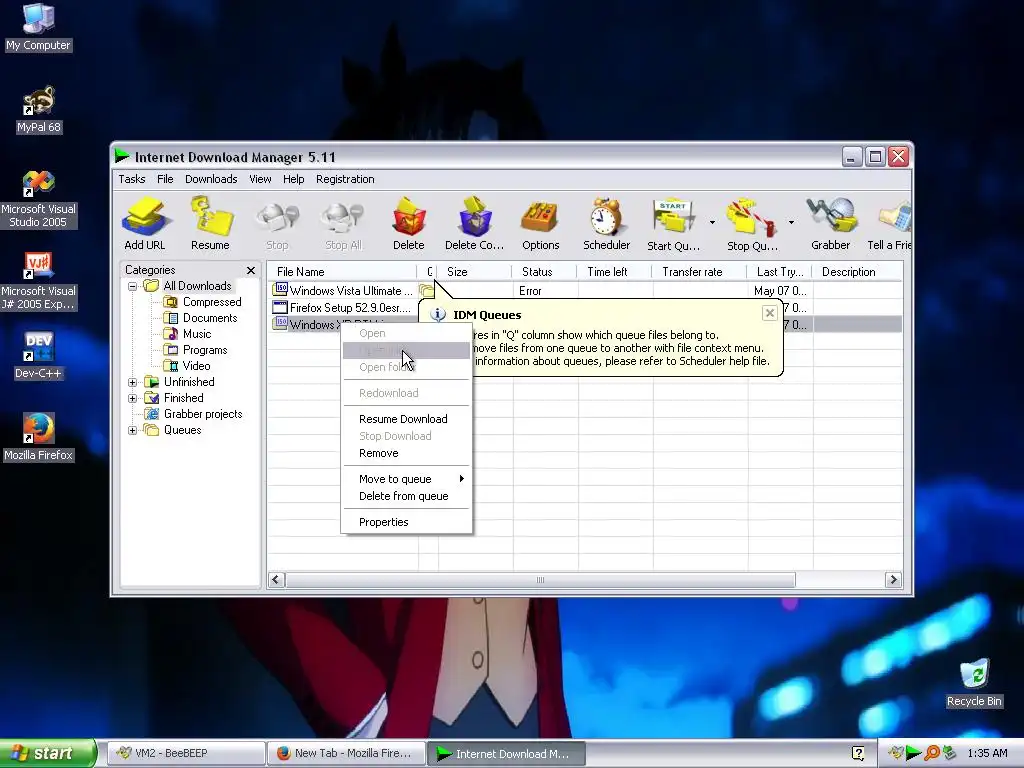Open the Tasks menu
Image resolution: width=1024 pixels, height=768 pixels.
(132, 179)
